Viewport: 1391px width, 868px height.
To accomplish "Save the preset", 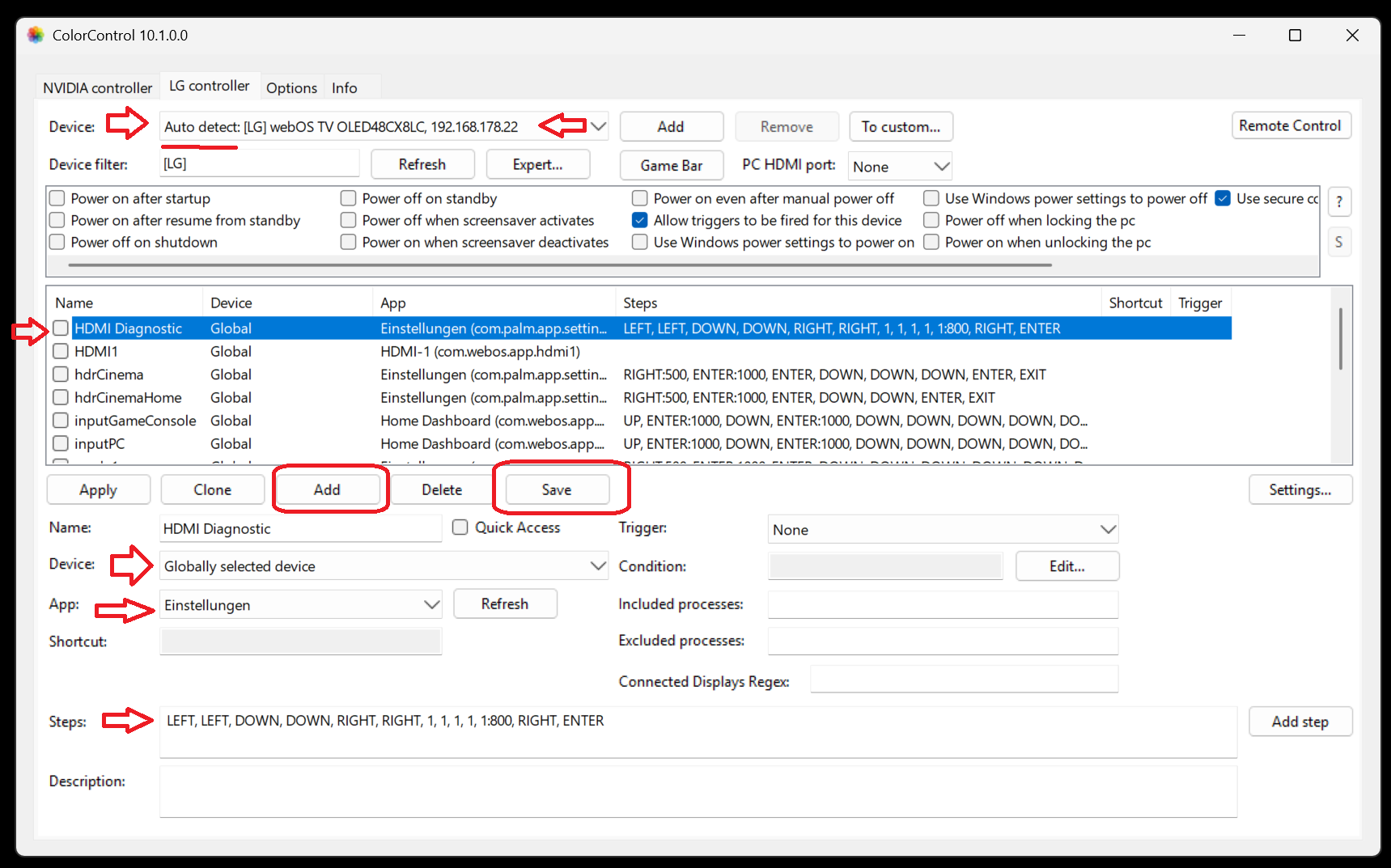I will [557, 489].
